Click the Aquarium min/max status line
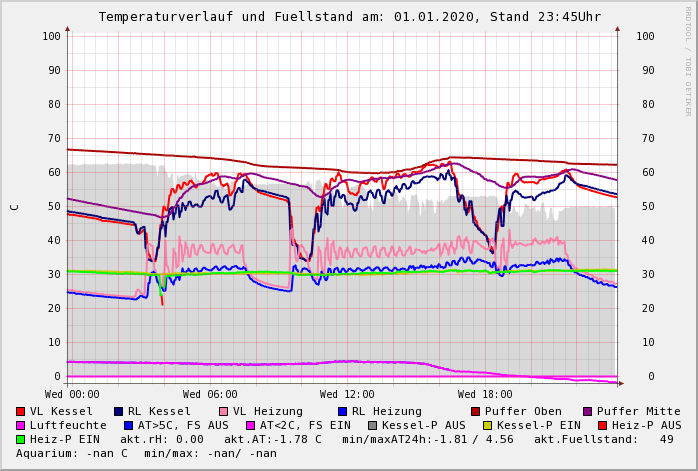This screenshot has width=698, height=471. [x=146, y=453]
